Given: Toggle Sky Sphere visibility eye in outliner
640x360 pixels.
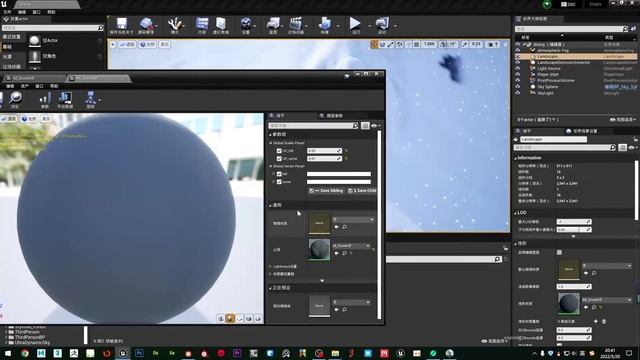Looking at the screenshot, I should pos(518,87).
